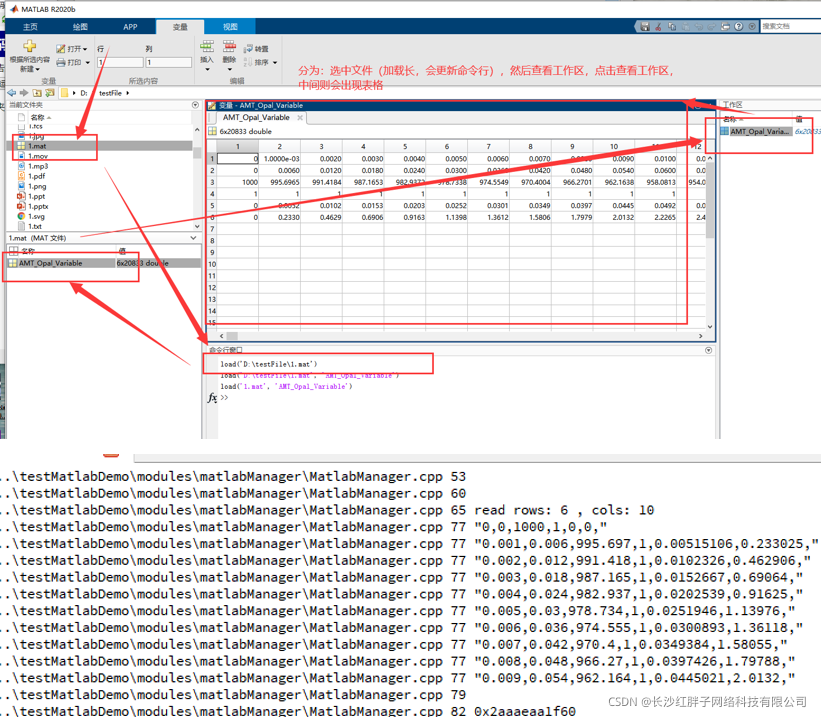The width and height of the screenshot is (821, 717).
Task: Switch to the 变量 (Variable) tab
Action: 180,27
